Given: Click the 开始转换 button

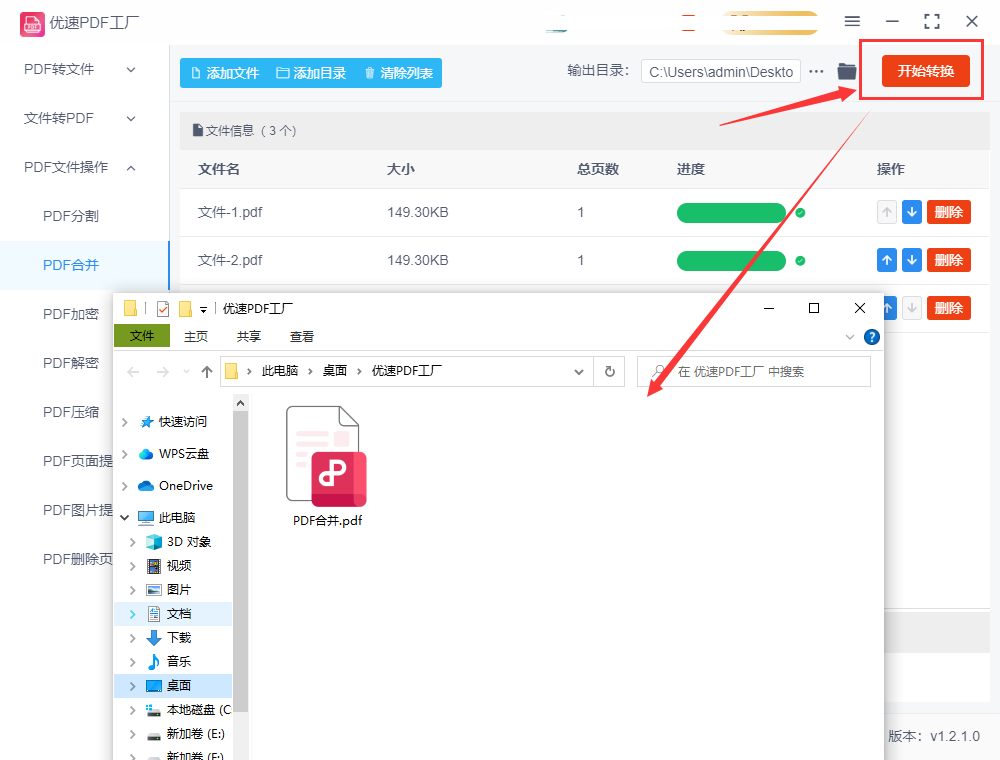Looking at the screenshot, I should point(926,71).
